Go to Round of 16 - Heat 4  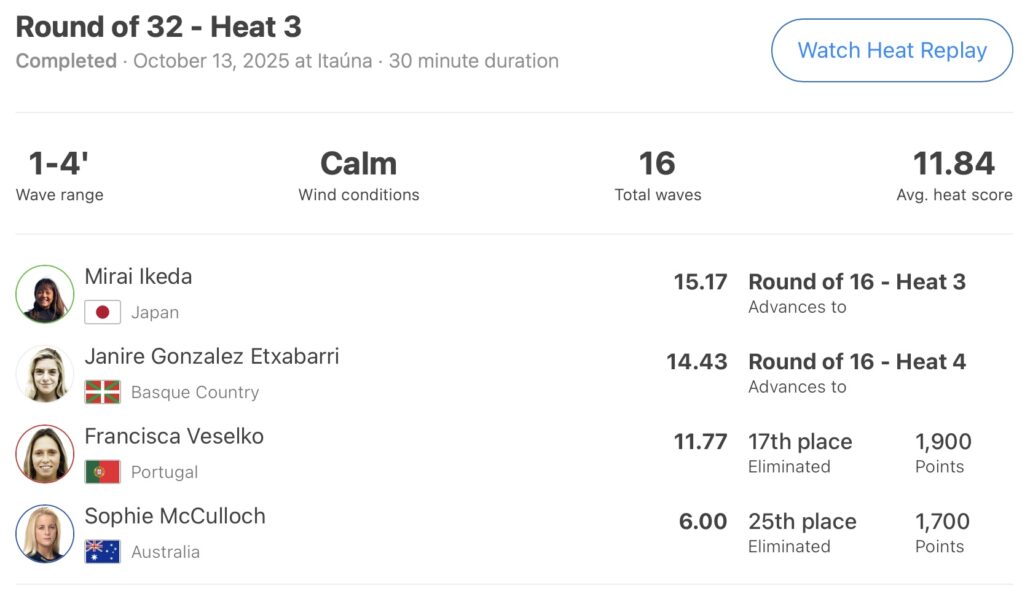coord(857,362)
